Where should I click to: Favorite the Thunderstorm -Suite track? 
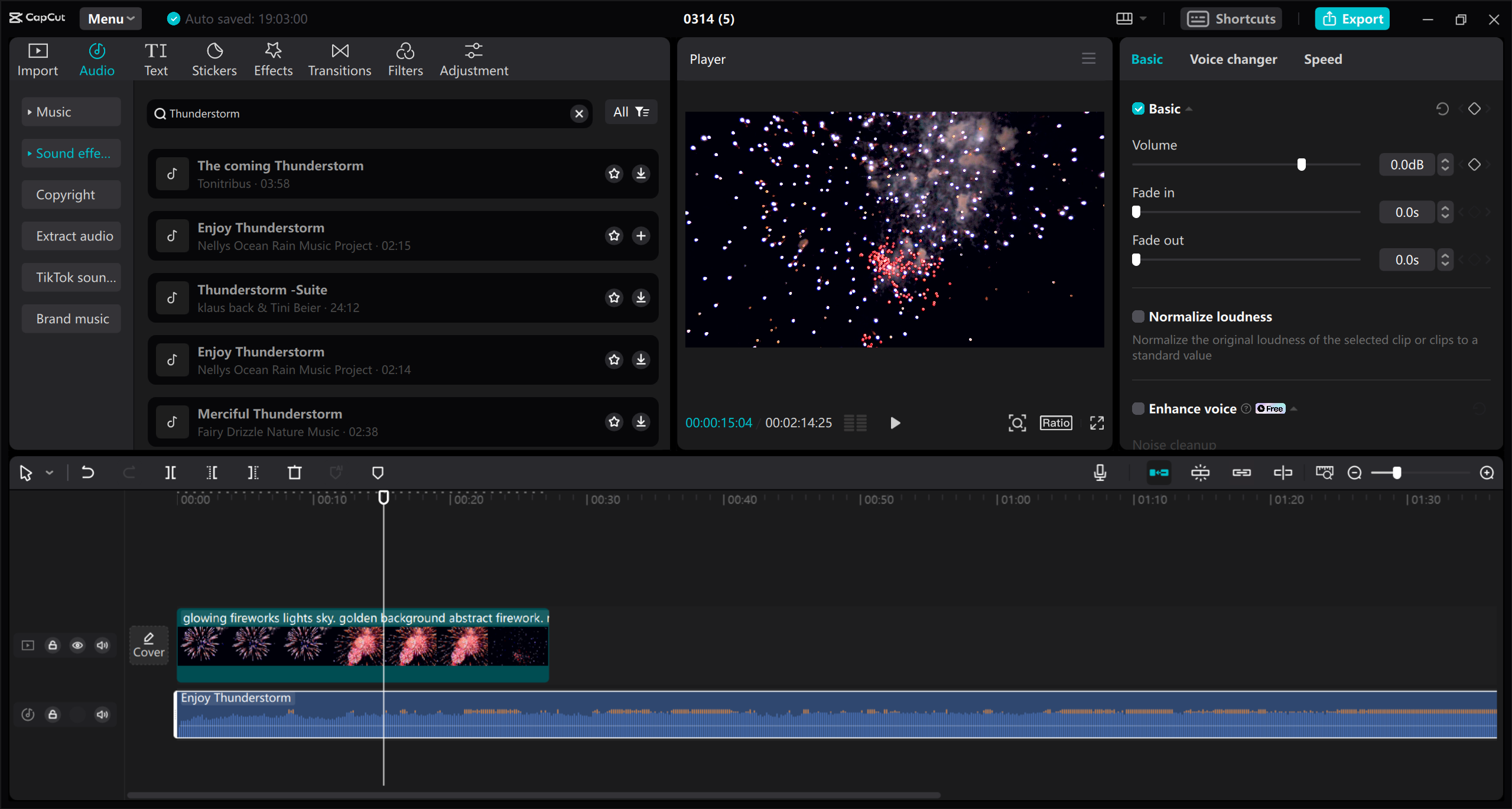tap(614, 297)
